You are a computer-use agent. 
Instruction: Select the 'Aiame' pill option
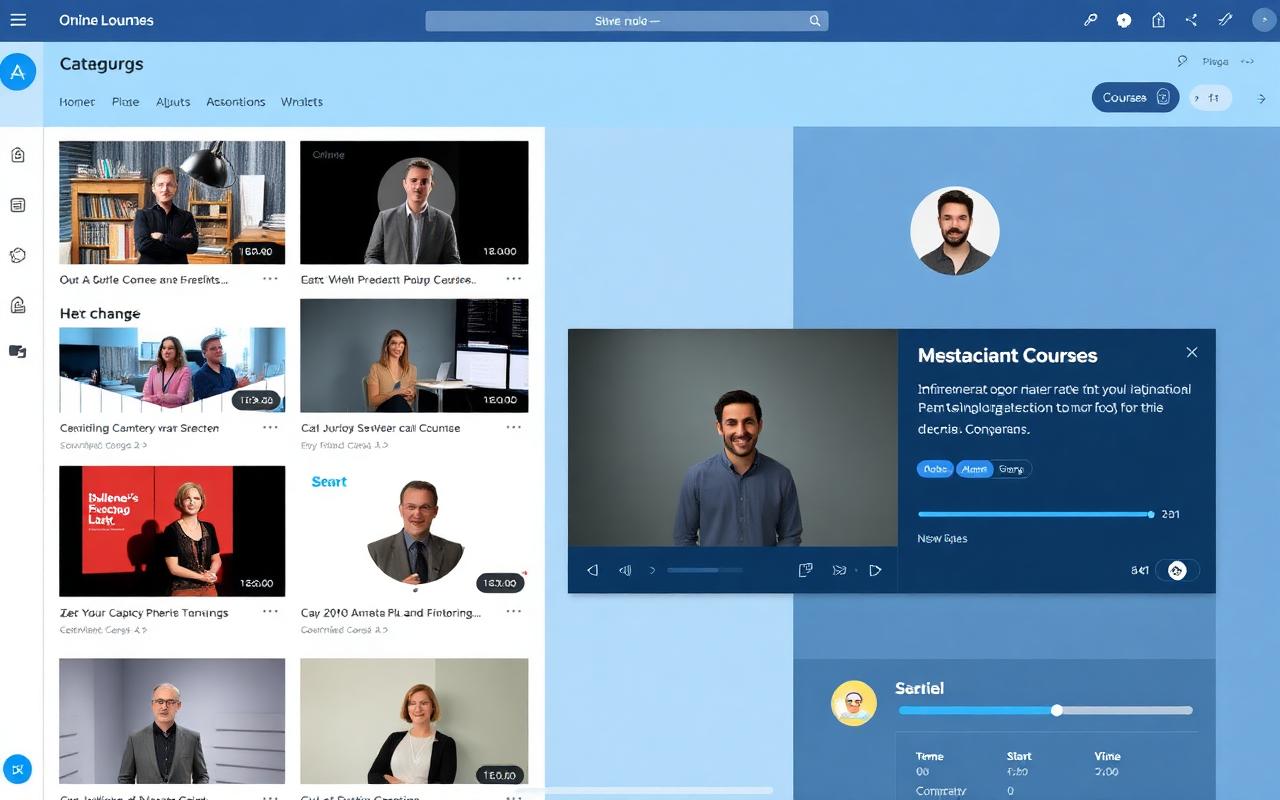(974, 468)
